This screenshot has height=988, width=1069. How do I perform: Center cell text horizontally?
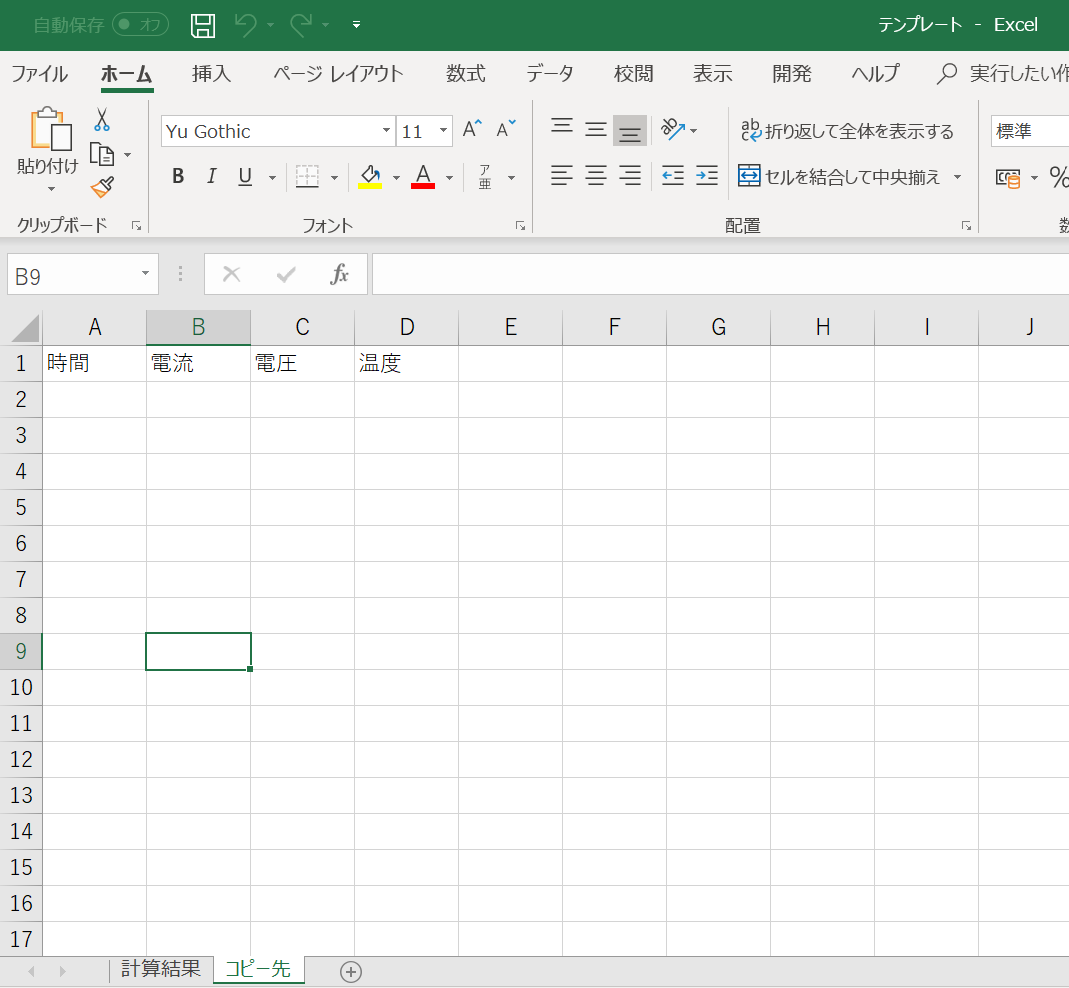596,176
